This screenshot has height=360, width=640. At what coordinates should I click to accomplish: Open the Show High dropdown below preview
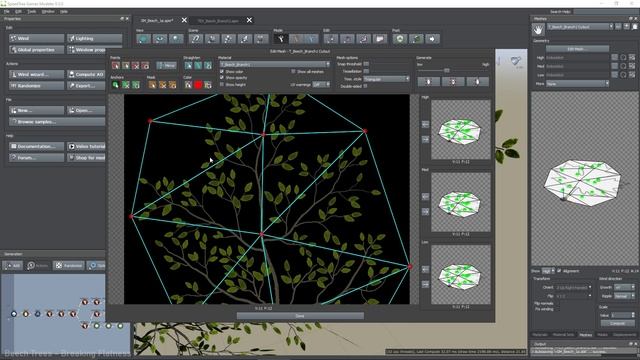pyautogui.click(x=548, y=271)
